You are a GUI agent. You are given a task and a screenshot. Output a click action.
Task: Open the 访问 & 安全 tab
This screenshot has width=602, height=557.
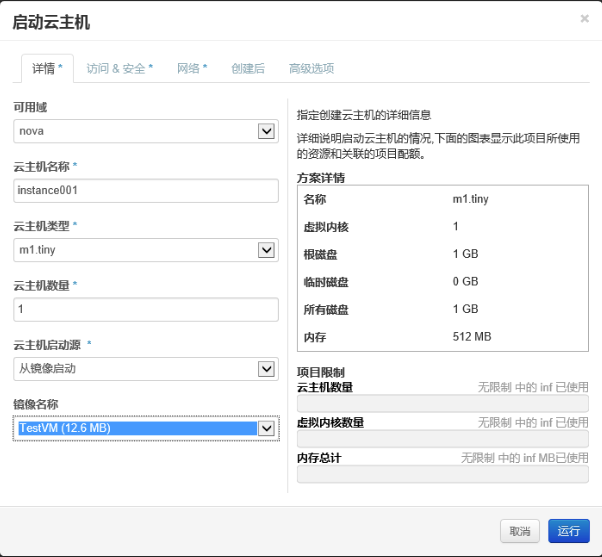(119, 68)
